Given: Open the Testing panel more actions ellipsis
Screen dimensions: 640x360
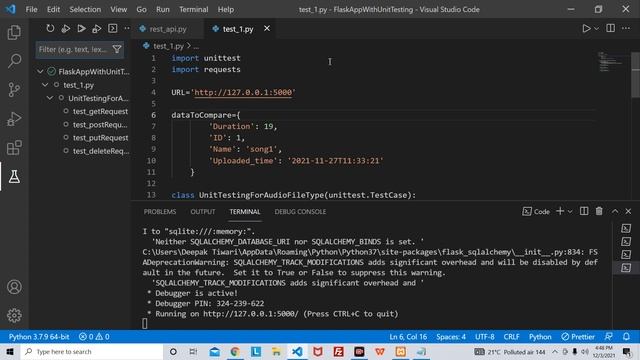Looking at the screenshot, I should pos(127,29).
